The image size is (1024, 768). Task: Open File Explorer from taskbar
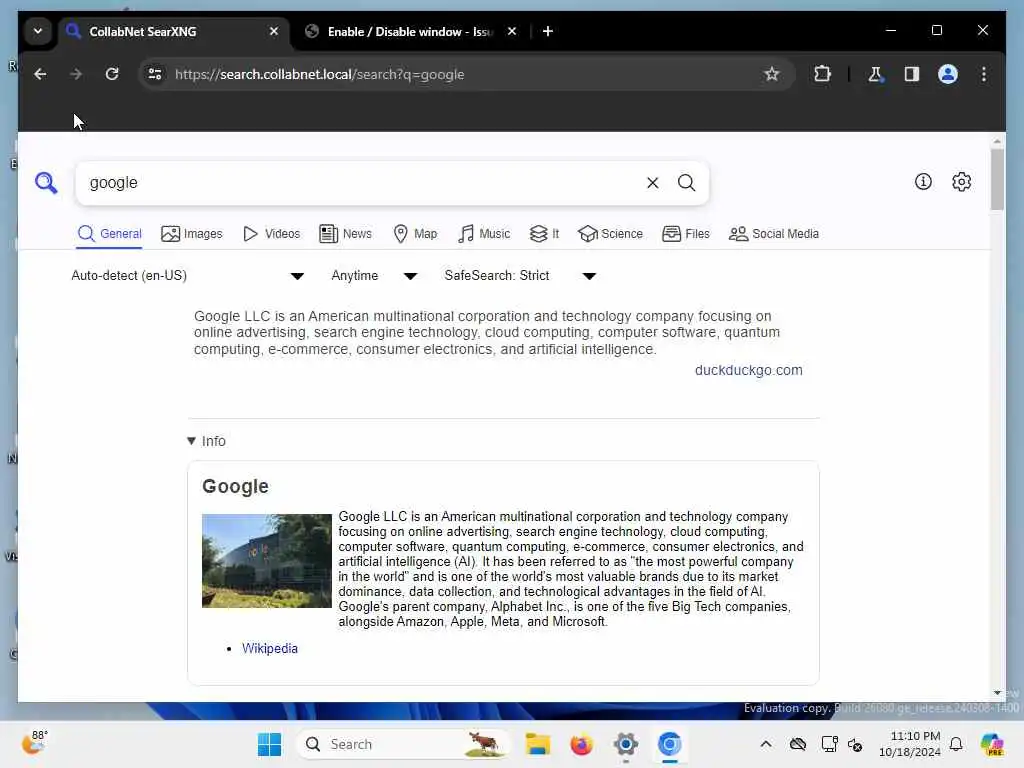[538, 744]
